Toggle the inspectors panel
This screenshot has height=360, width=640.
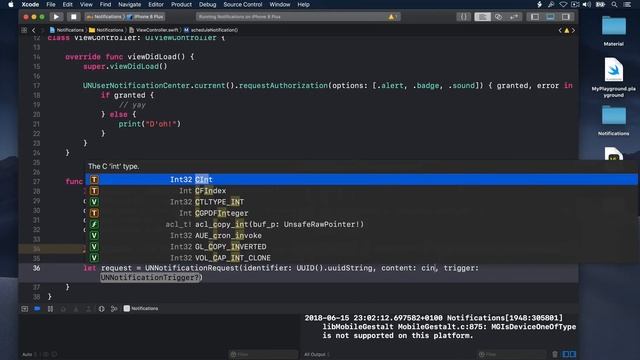566,17
